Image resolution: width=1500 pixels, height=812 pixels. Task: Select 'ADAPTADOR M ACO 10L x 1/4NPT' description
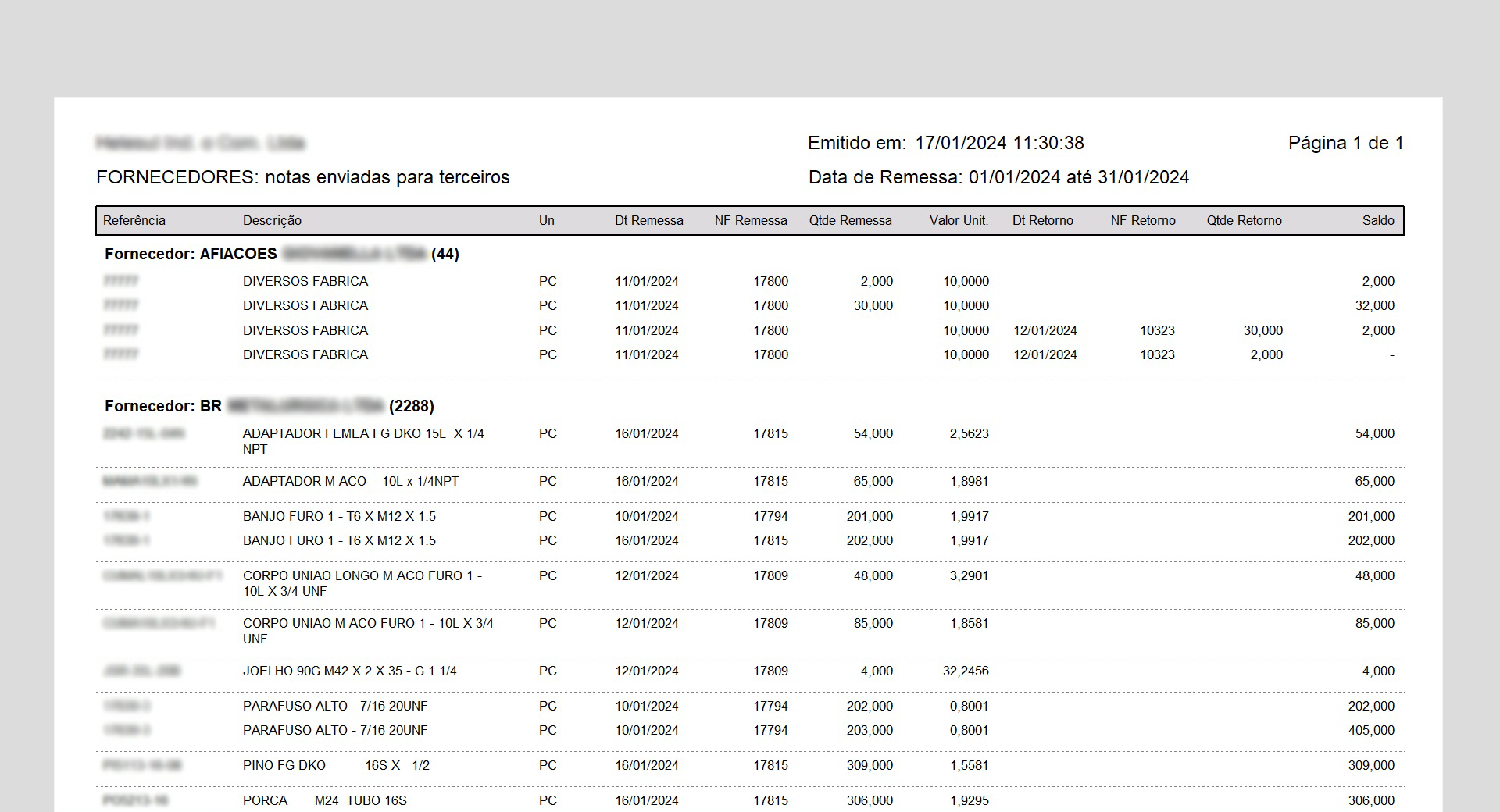pyautogui.click(x=351, y=481)
